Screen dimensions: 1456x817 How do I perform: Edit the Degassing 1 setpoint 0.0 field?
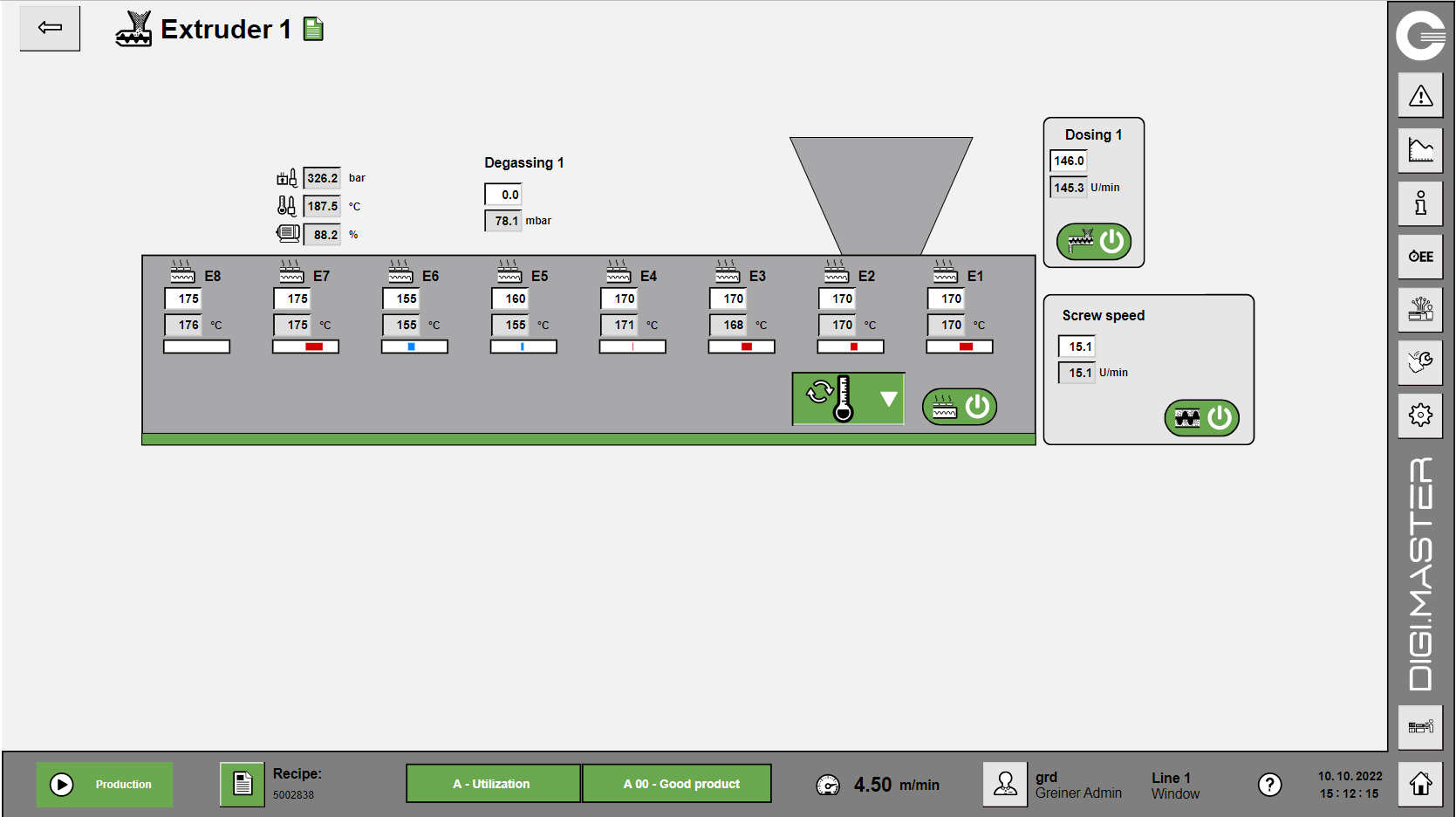[503, 195]
